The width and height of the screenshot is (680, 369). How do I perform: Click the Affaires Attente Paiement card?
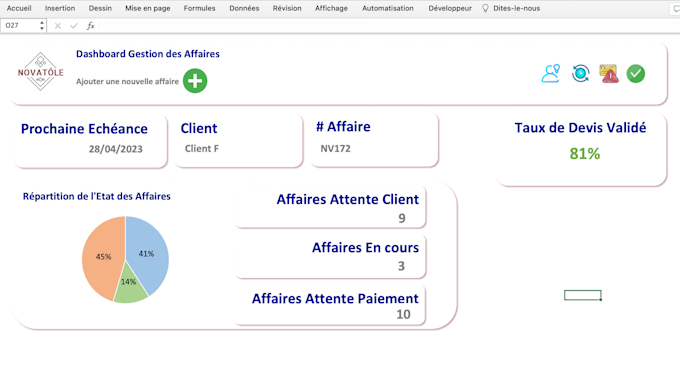click(330, 304)
